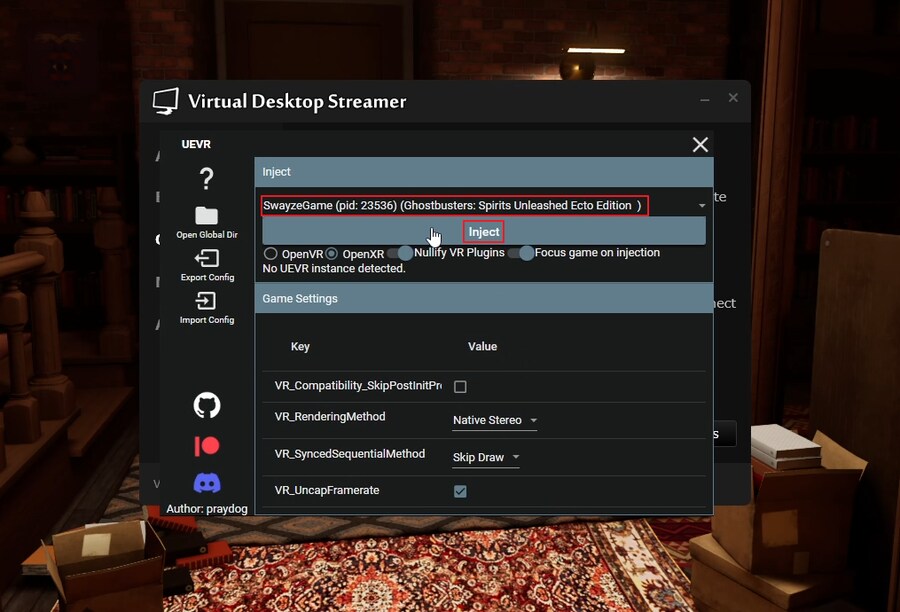The image size is (900, 612).
Task: Open the Discord icon in sidebar
Action: coord(206,484)
